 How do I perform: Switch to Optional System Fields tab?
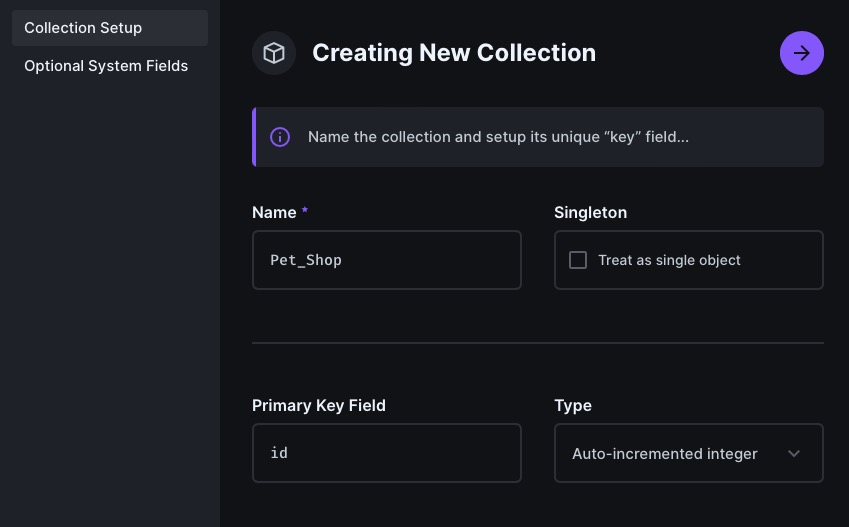point(110,66)
